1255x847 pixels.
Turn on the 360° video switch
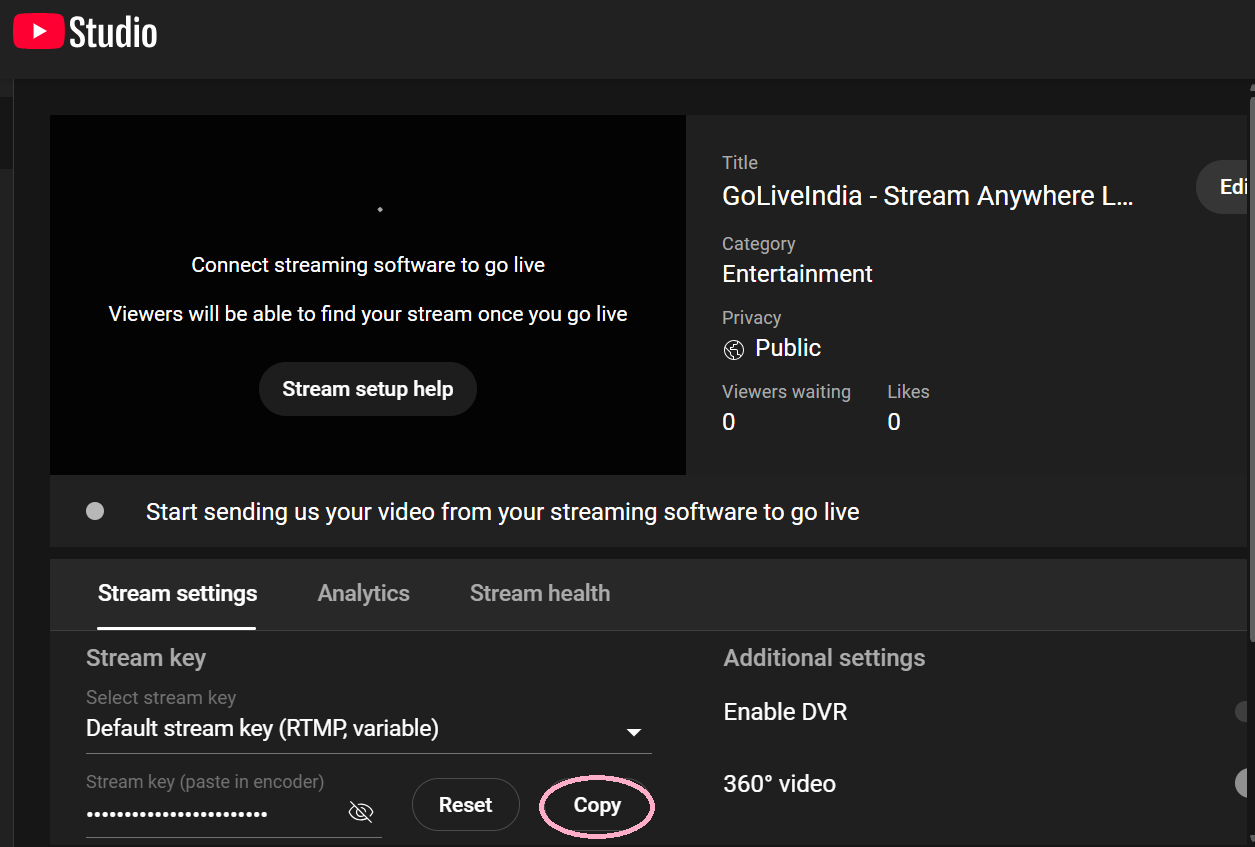(1244, 783)
